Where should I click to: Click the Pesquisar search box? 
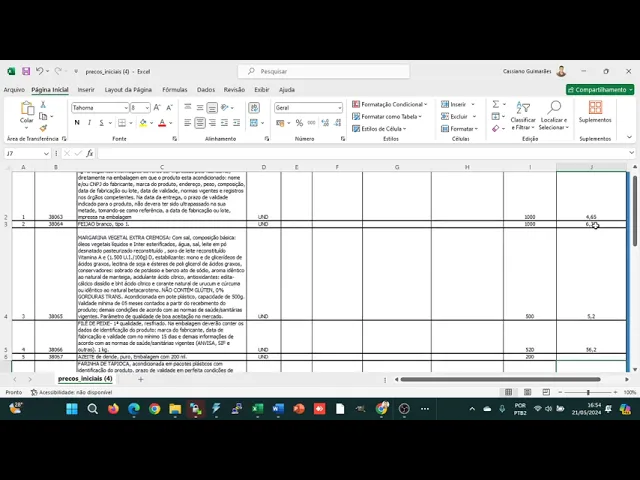(x=324, y=71)
